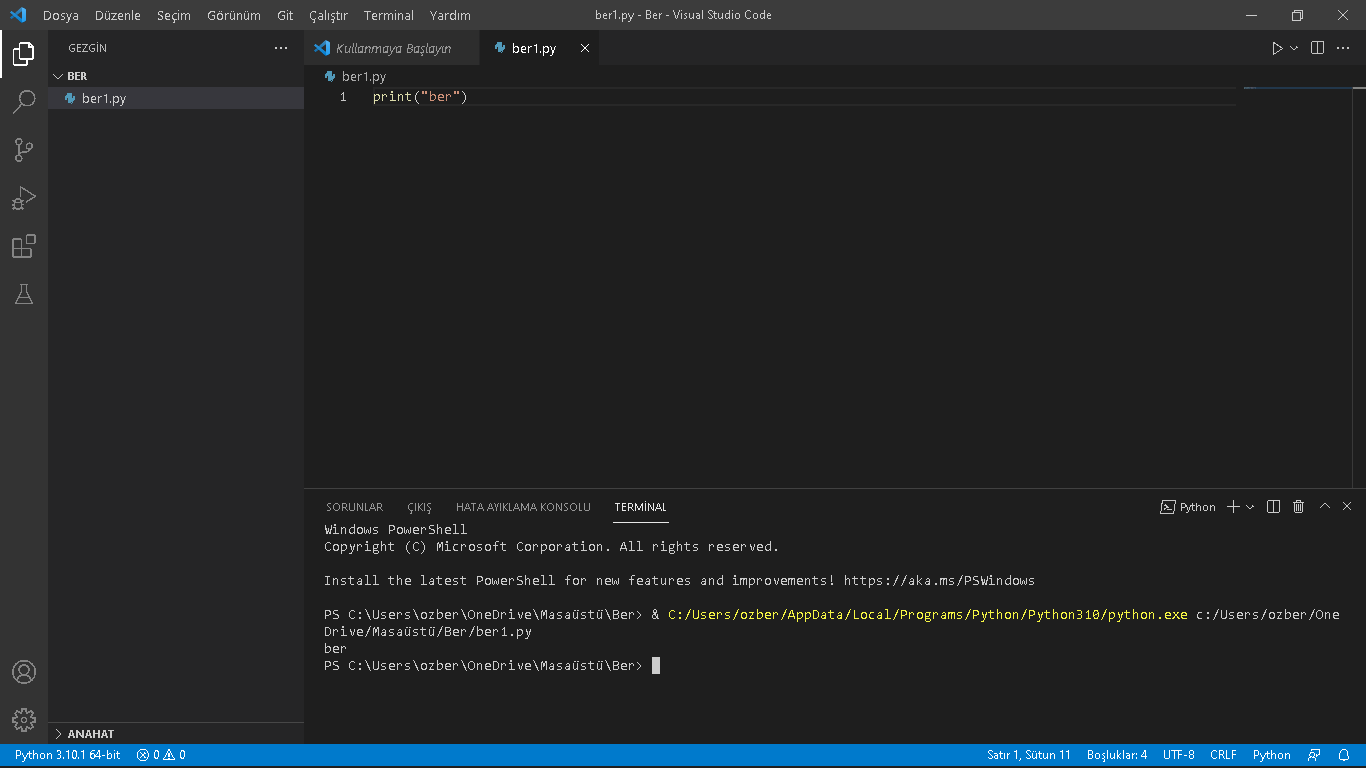The height and width of the screenshot is (768, 1366).
Task: Open the new terminal launch profile dropdown
Action: click(x=1250, y=507)
